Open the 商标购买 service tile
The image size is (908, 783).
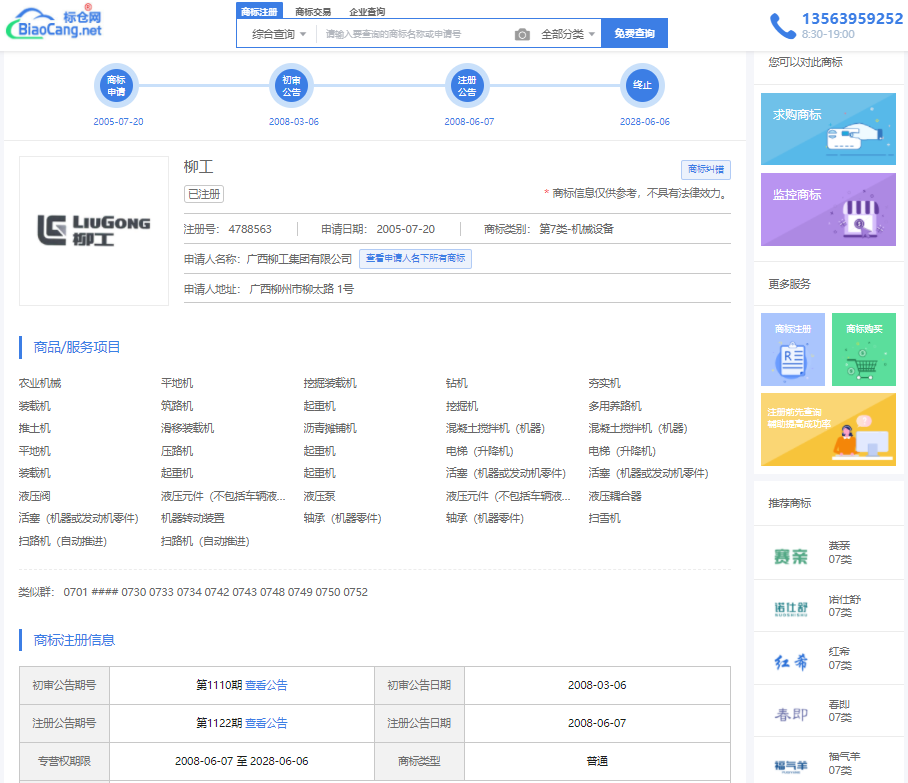863,349
